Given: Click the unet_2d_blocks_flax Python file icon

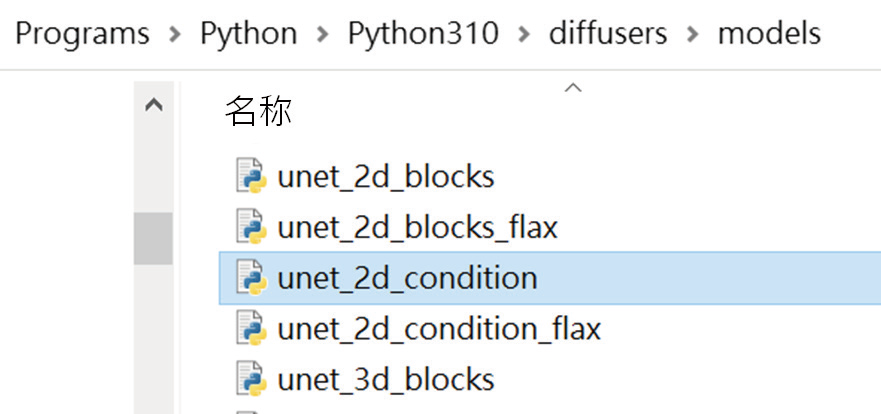Looking at the screenshot, I should pos(251,227).
